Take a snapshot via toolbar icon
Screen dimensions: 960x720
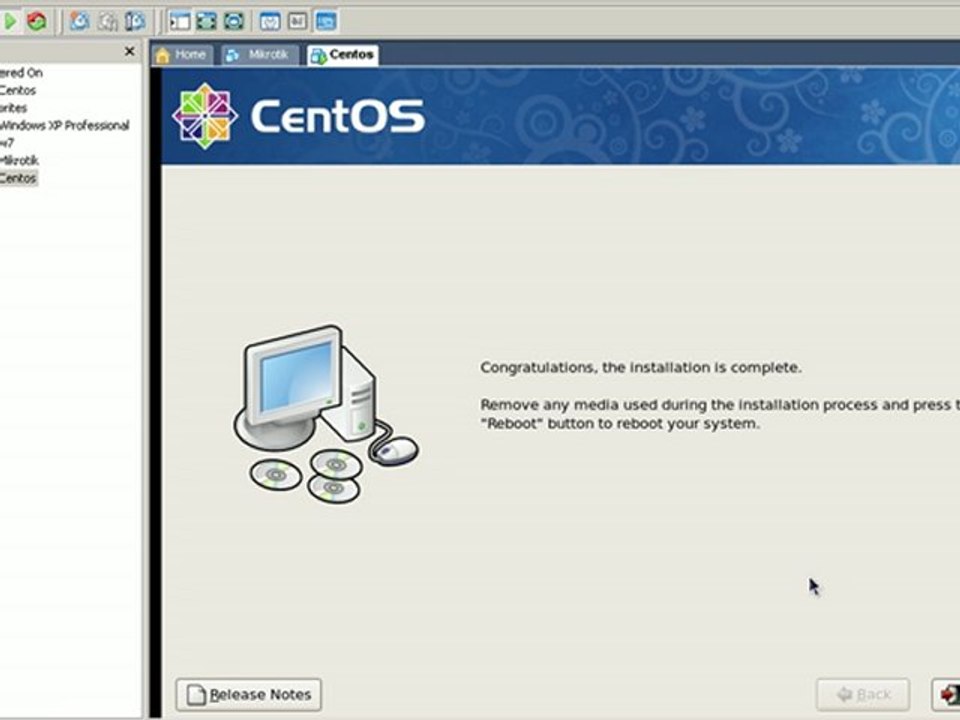point(80,21)
